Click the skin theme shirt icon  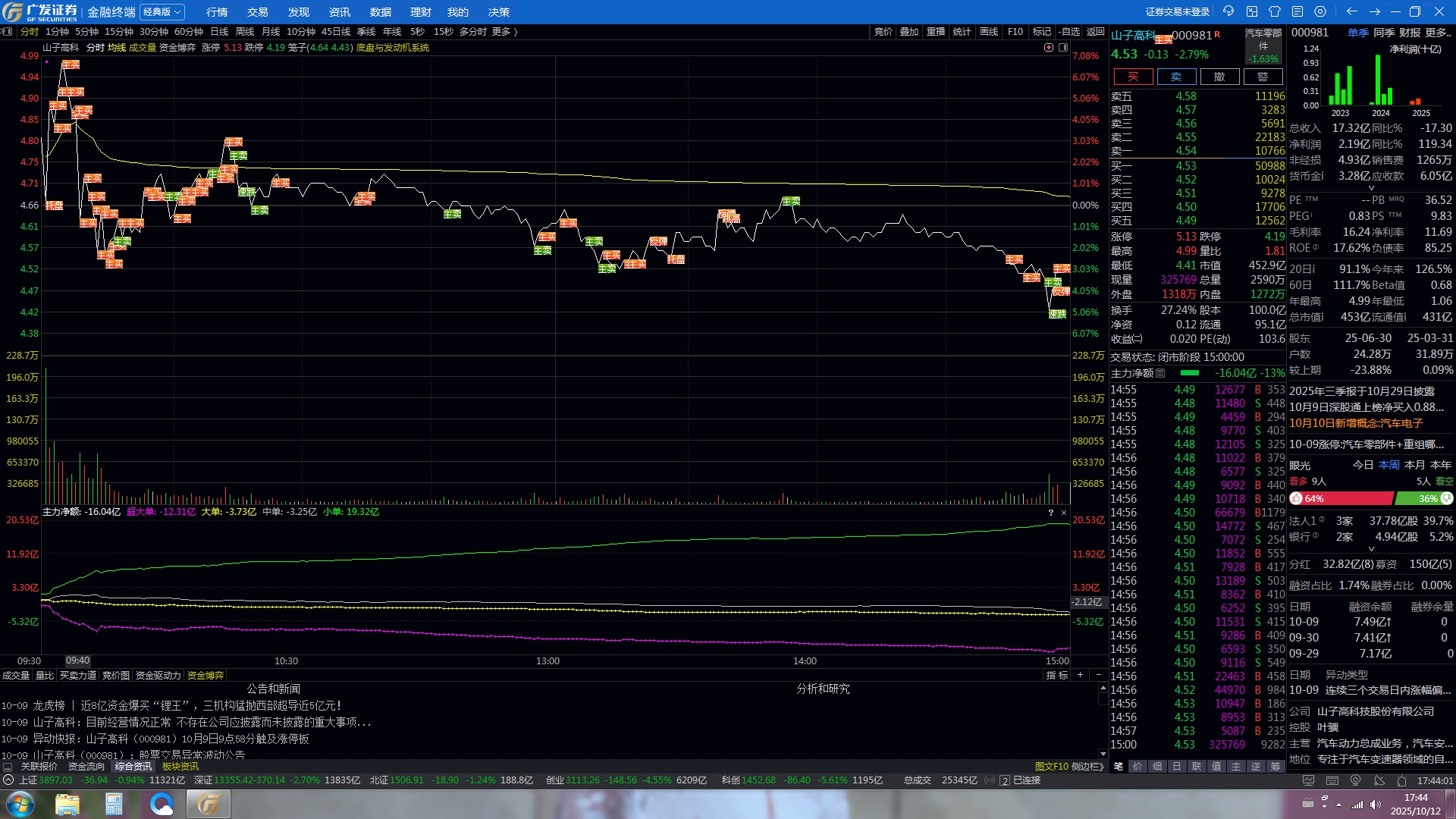(x=1275, y=11)
